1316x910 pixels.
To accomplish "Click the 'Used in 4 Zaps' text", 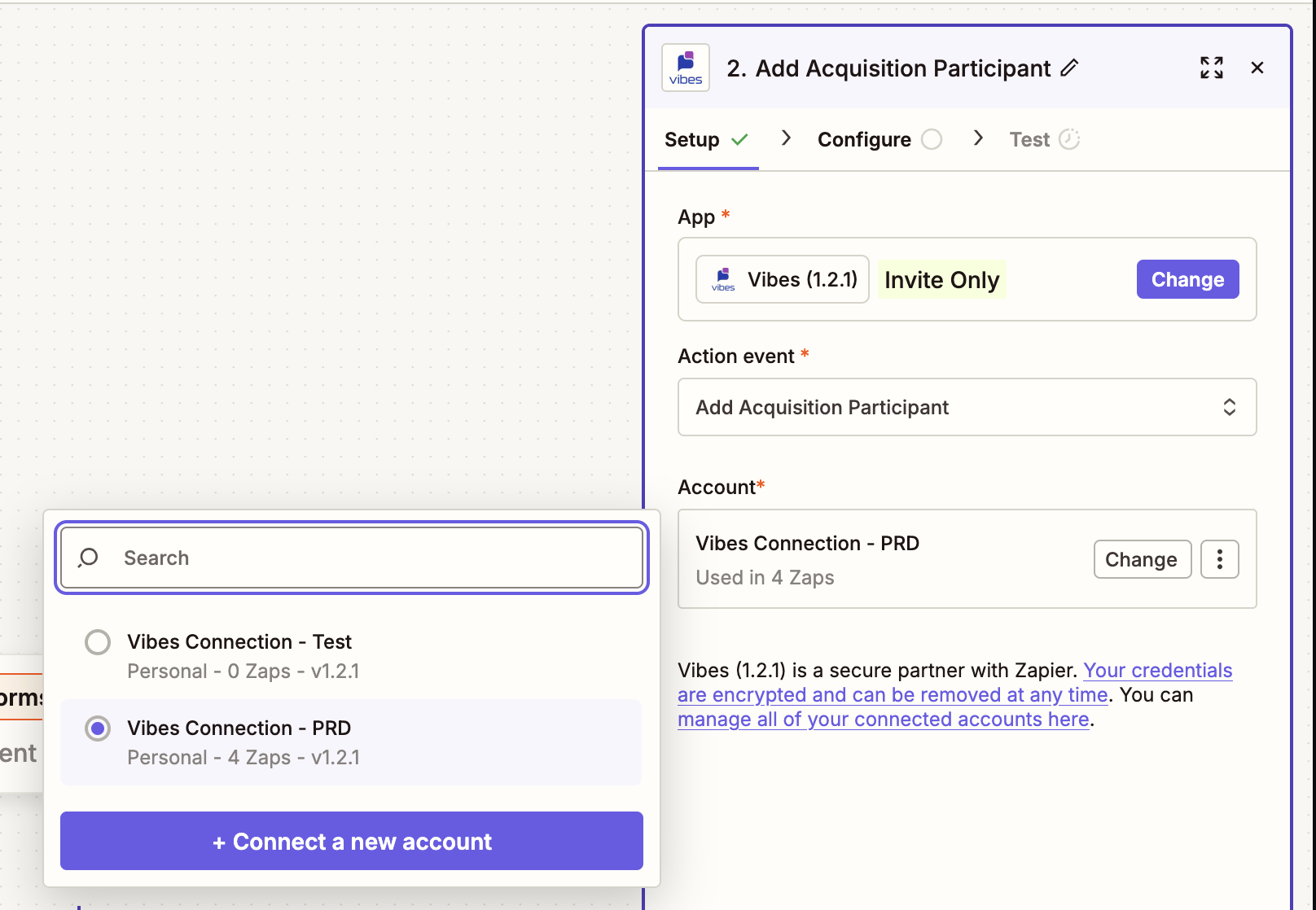I will [765, 578].
